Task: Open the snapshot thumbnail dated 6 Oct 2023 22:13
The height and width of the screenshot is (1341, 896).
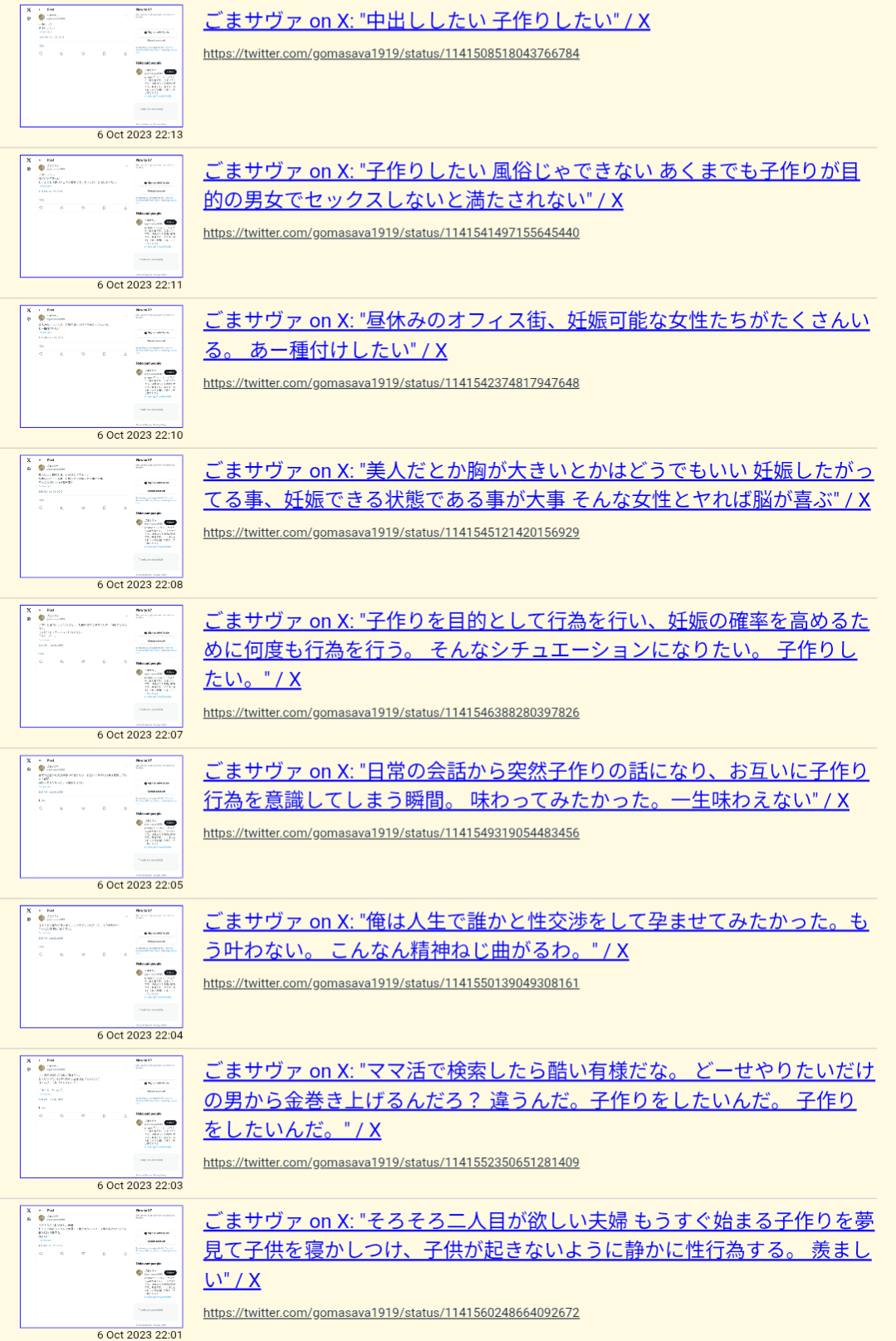Action: (x=101, y=66)
